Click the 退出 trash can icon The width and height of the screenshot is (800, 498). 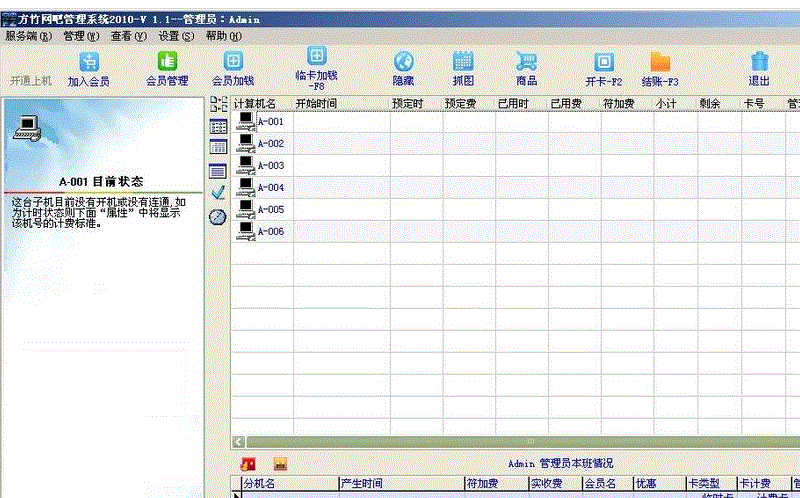coord(759,62)
